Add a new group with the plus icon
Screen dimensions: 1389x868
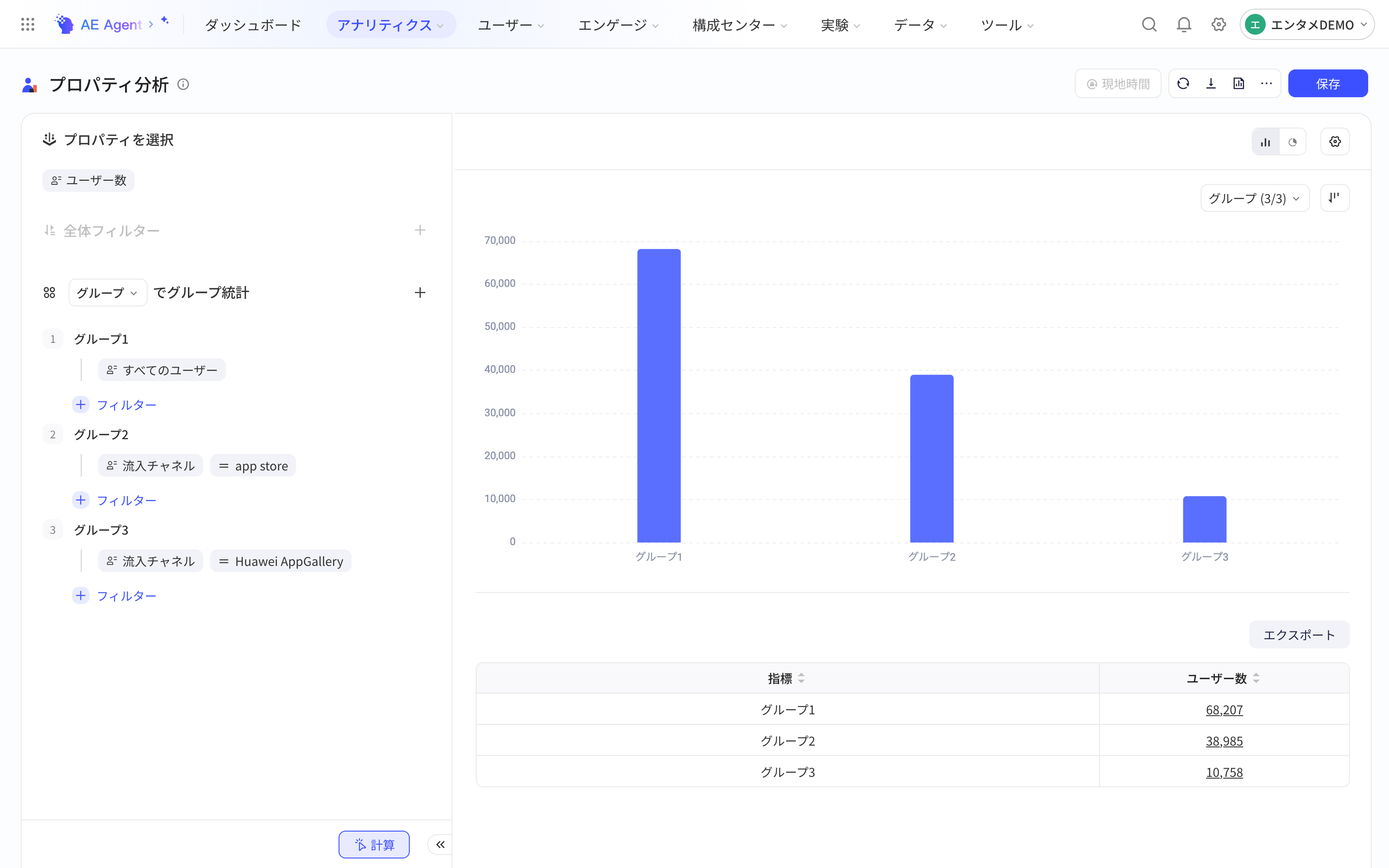420,293
